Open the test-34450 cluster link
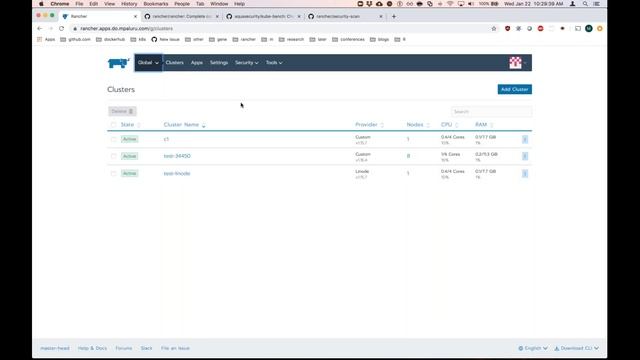Viewport: 640px width, 360px height. click(x=177, y=156)
